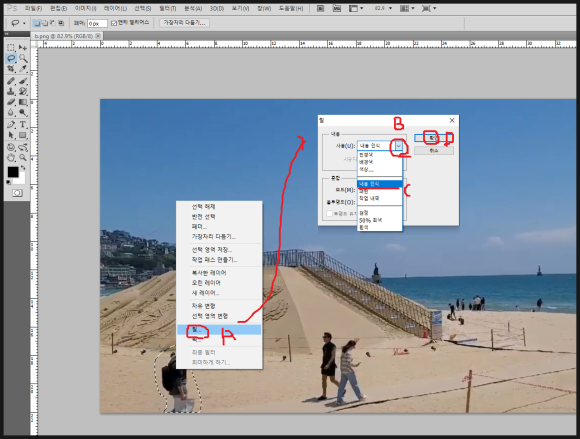
Task: Select the Eyedropper tool
Action: (23, 69)
